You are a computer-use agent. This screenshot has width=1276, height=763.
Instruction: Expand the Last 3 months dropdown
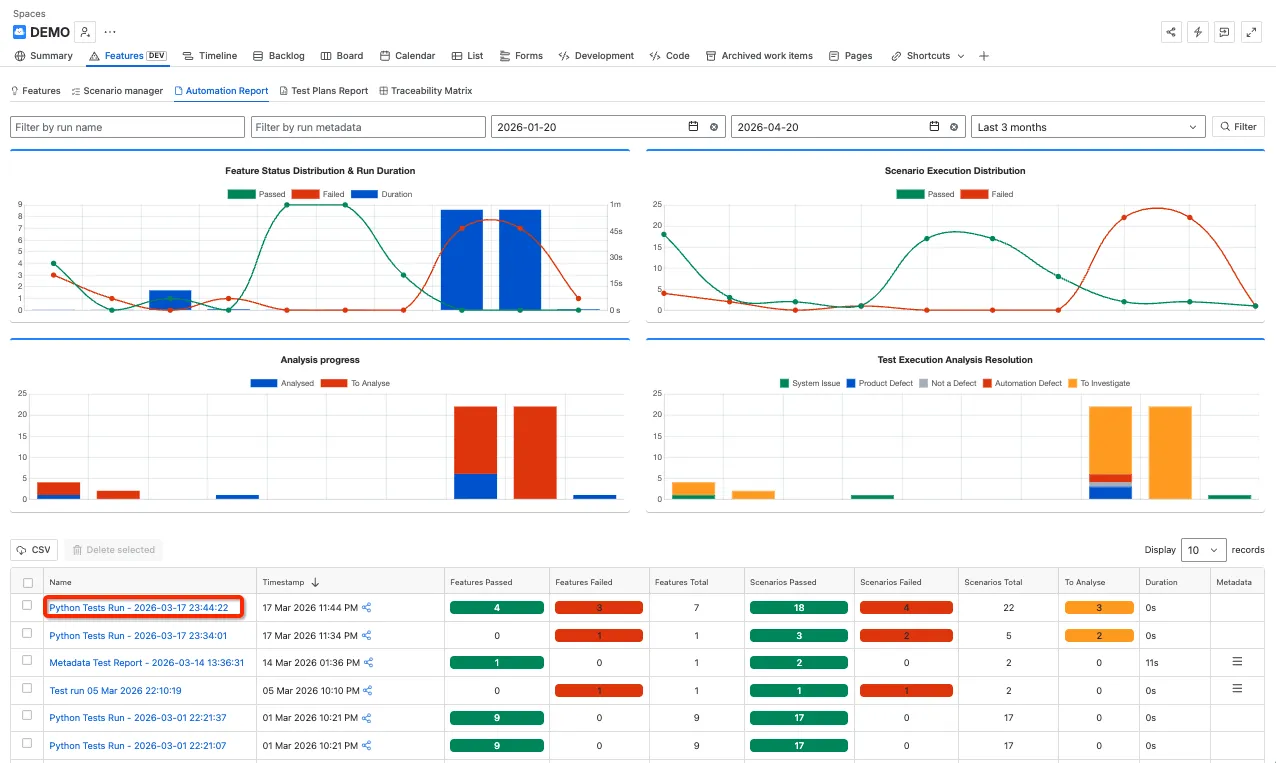click(x=1088, y=127)
